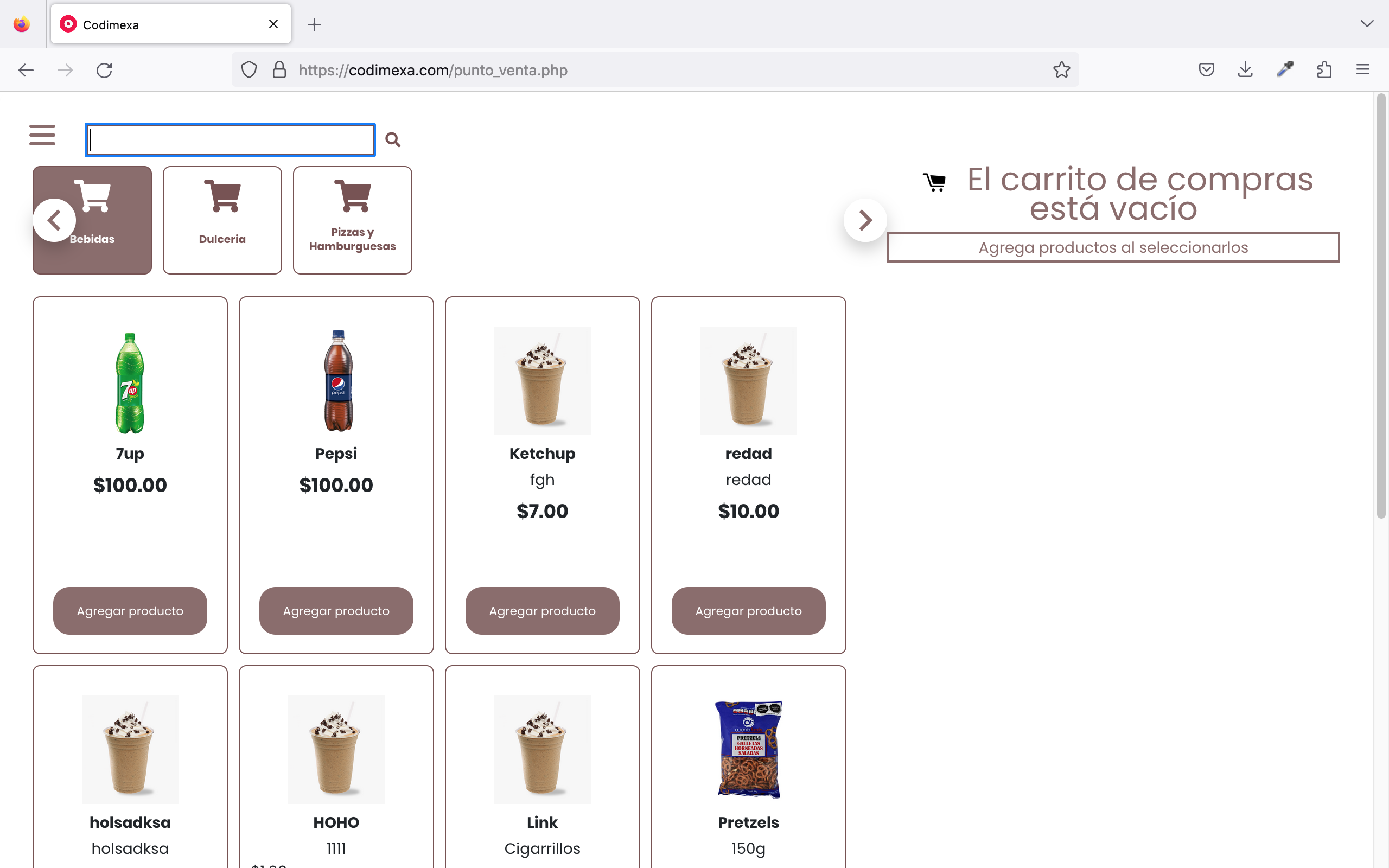The image size is (1389, 868).
Task: Add 7up with Agregar producto
Action: click(x=130, y=610)
